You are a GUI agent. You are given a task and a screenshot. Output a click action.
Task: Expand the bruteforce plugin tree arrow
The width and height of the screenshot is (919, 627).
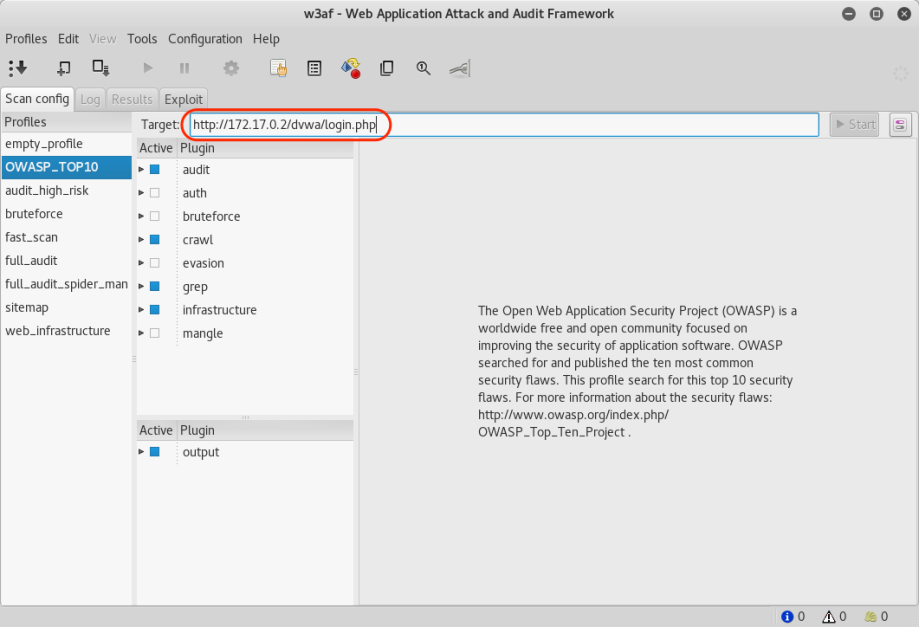tap(141, 216)
